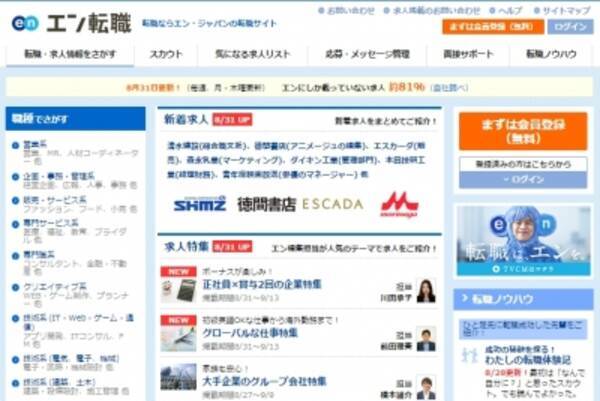This screenshot has height=401, width=600.
Task: Click the ダイキン工業(管理部門) job link
Action: pyautogui.click(x=334, y=160)
